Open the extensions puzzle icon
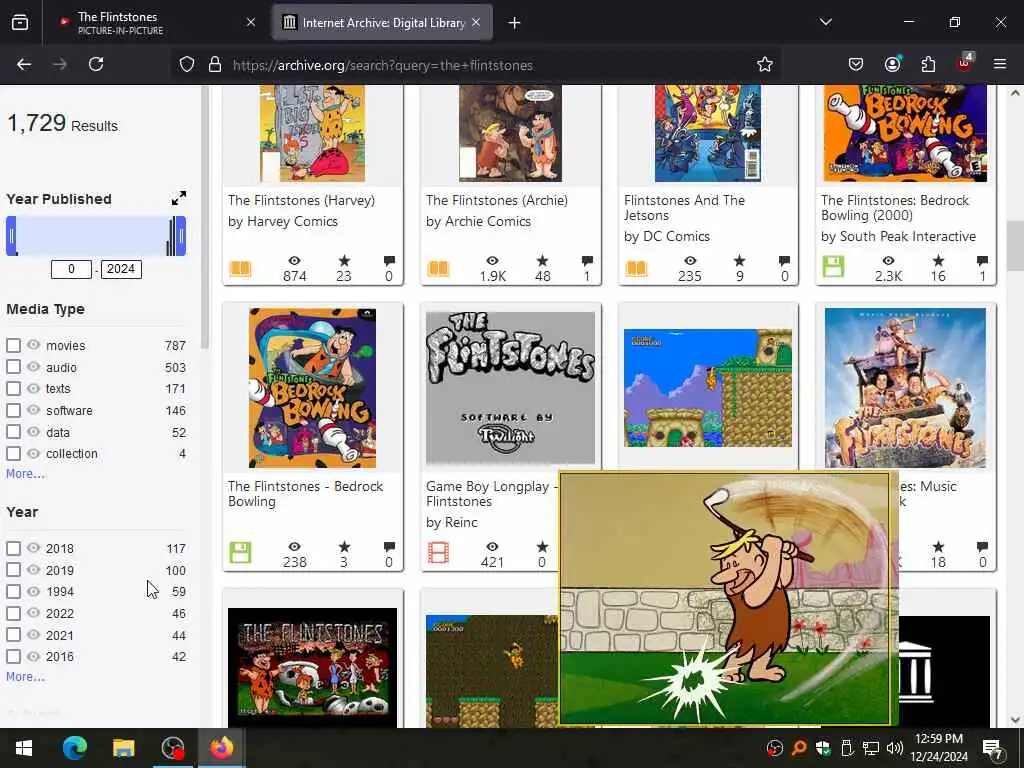1024x768 pixels. pos(928,64)
